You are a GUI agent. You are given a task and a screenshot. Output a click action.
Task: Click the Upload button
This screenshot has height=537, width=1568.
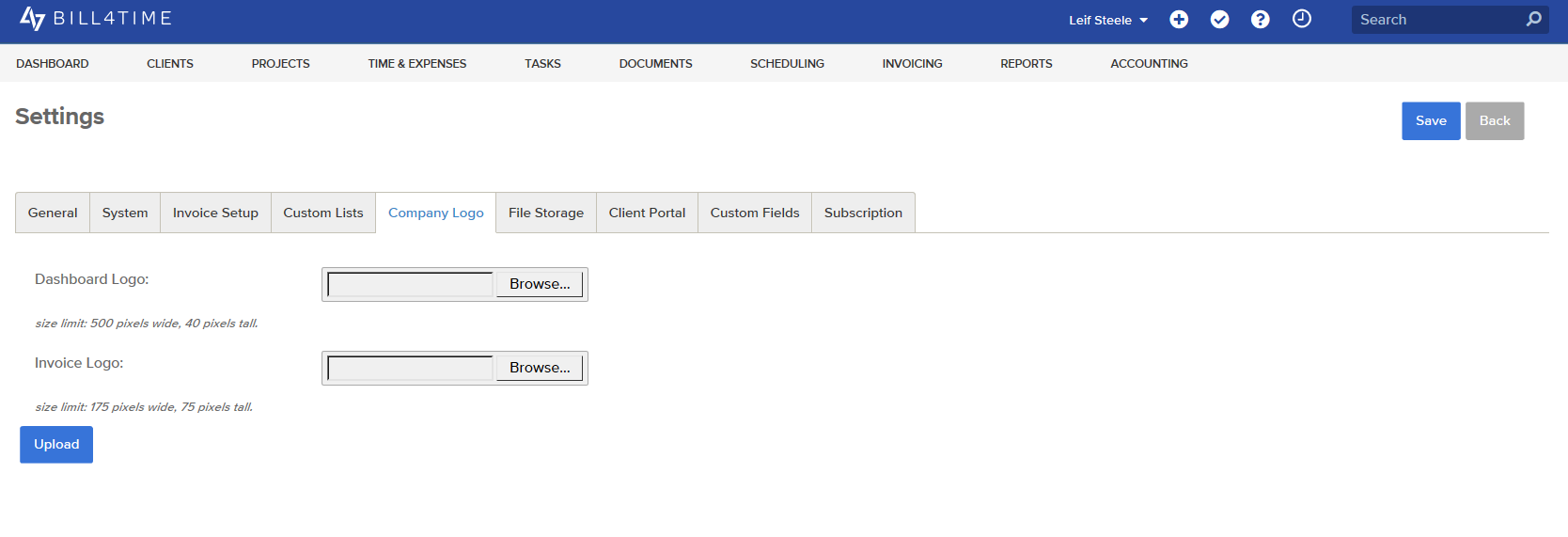(x=56, y=445)
